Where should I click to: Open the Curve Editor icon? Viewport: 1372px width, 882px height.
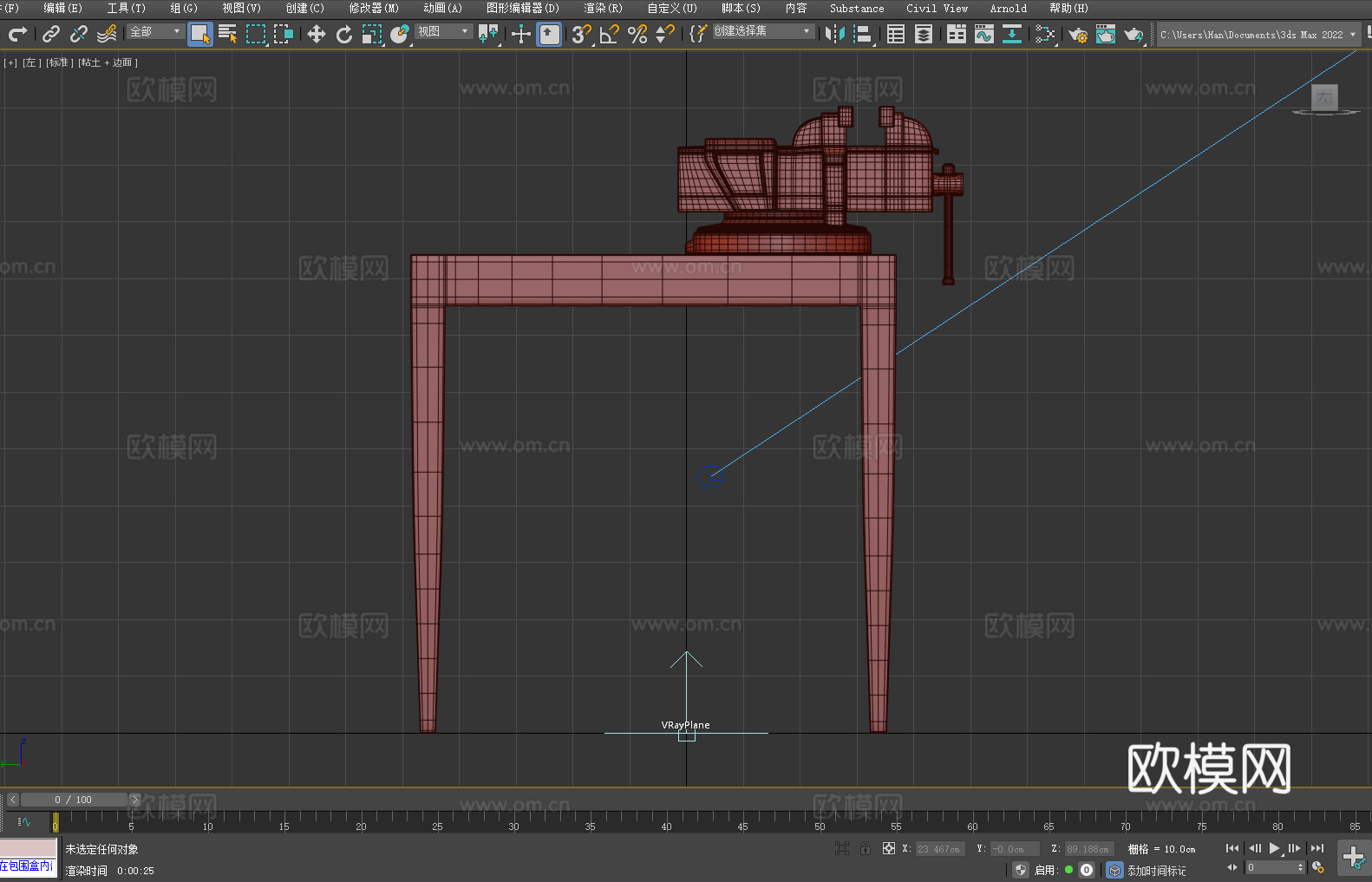point(984,34)
